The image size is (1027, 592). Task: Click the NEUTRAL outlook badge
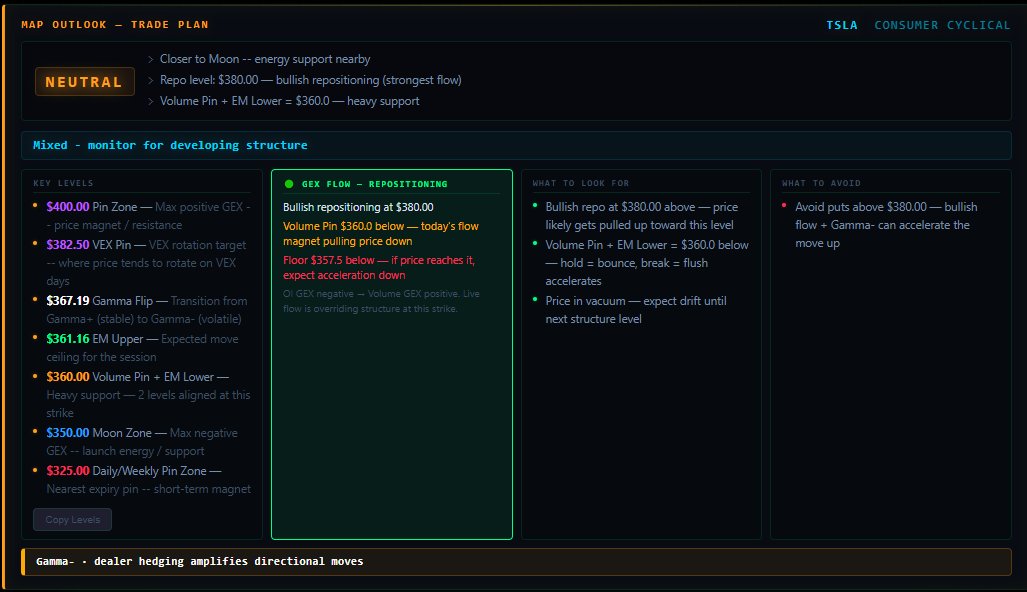(x=84, y=82)
